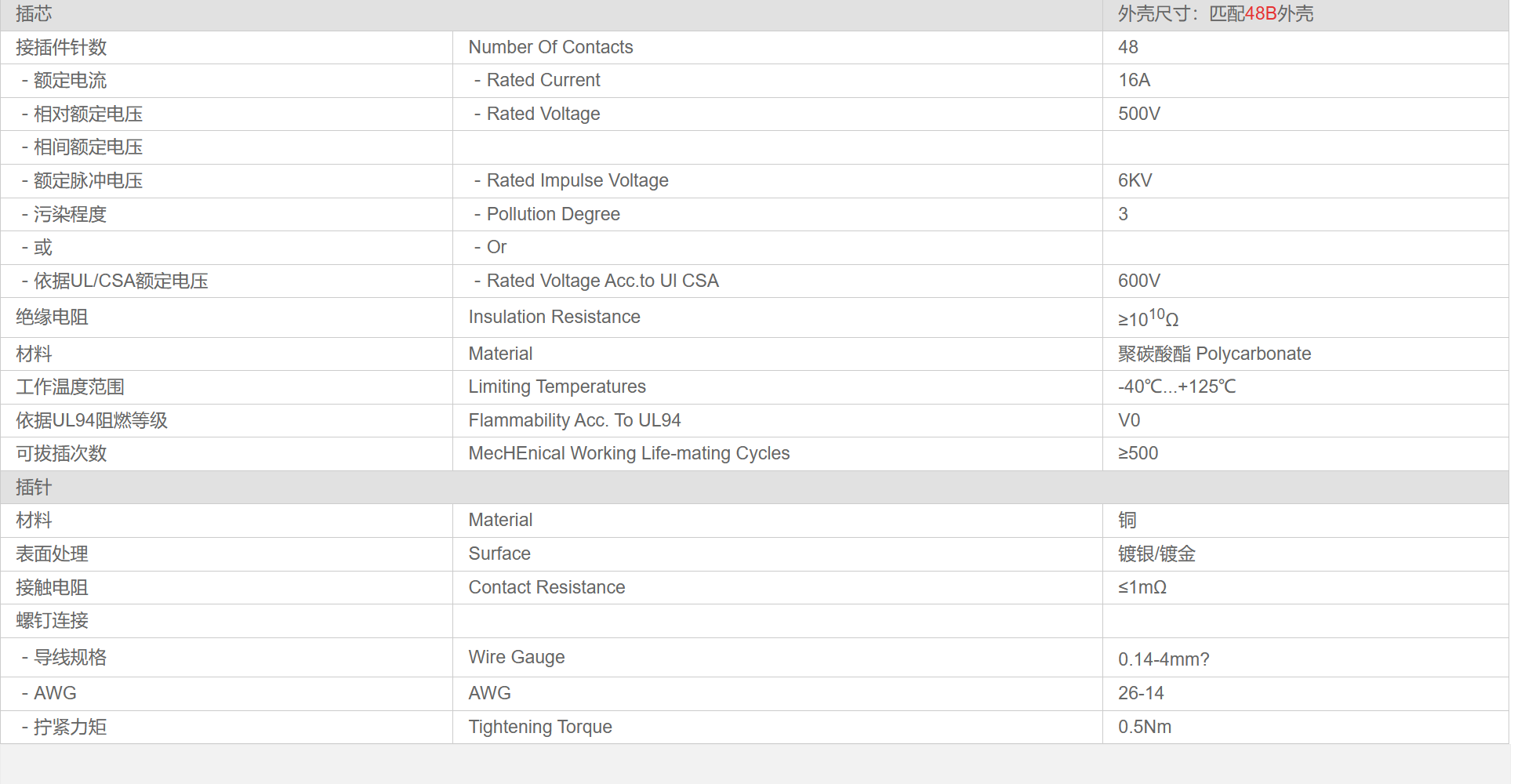Select the 'Tightening Torque' label
1514x784 pixels.
pyautogui.click(x=540, y=727)
